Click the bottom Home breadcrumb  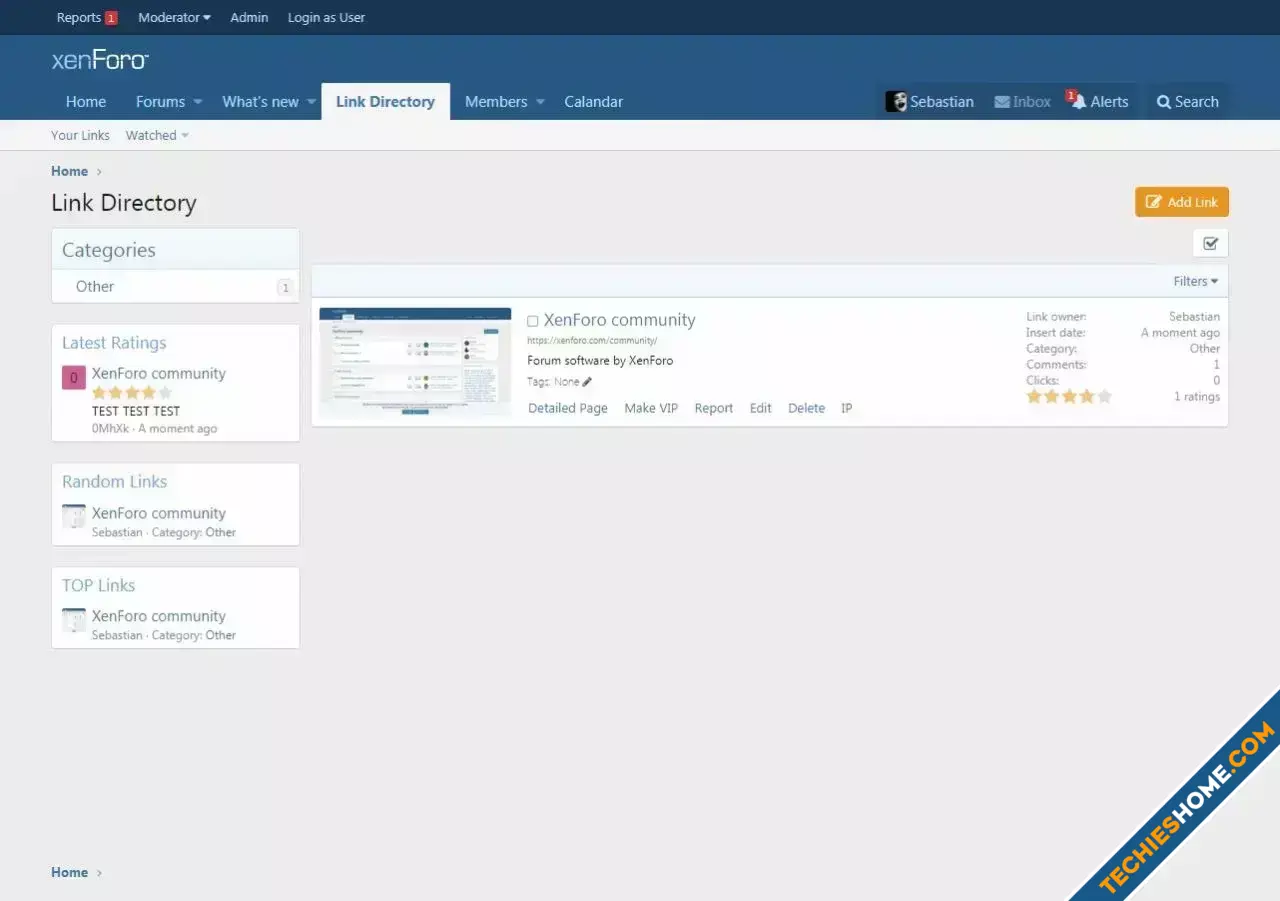(69, 872)
